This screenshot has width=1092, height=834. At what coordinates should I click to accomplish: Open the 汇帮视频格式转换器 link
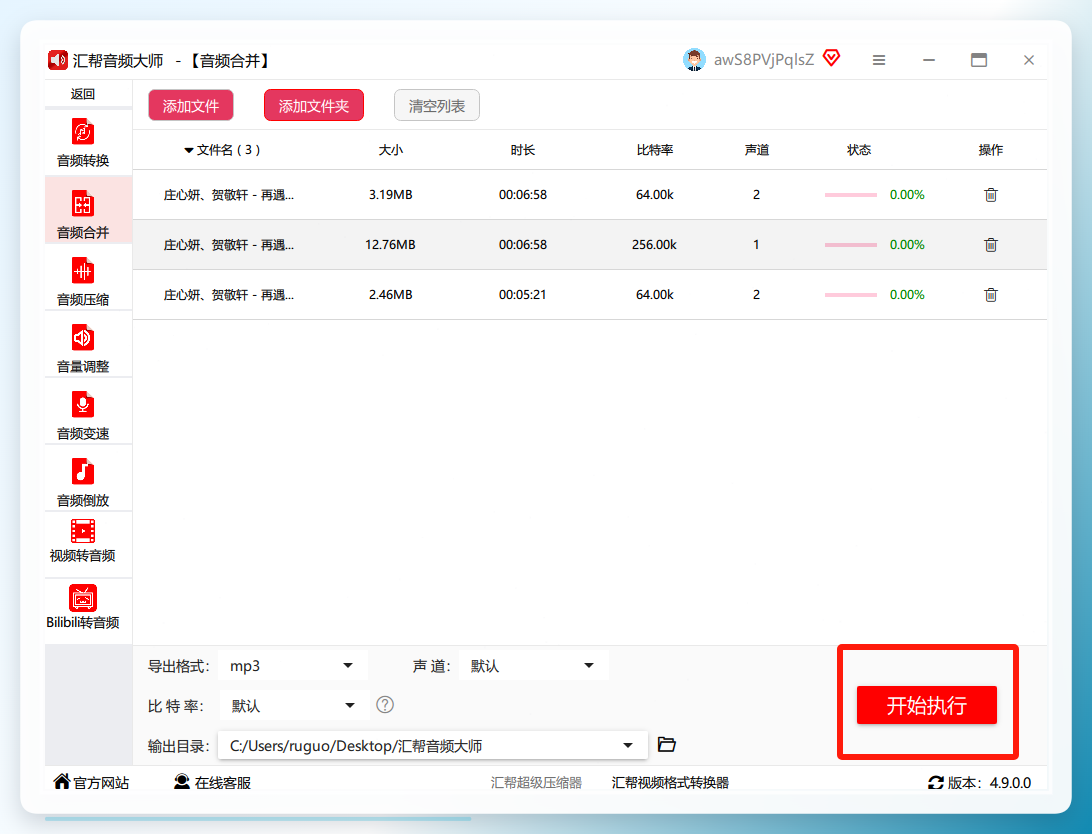click(x=670, y=782)
